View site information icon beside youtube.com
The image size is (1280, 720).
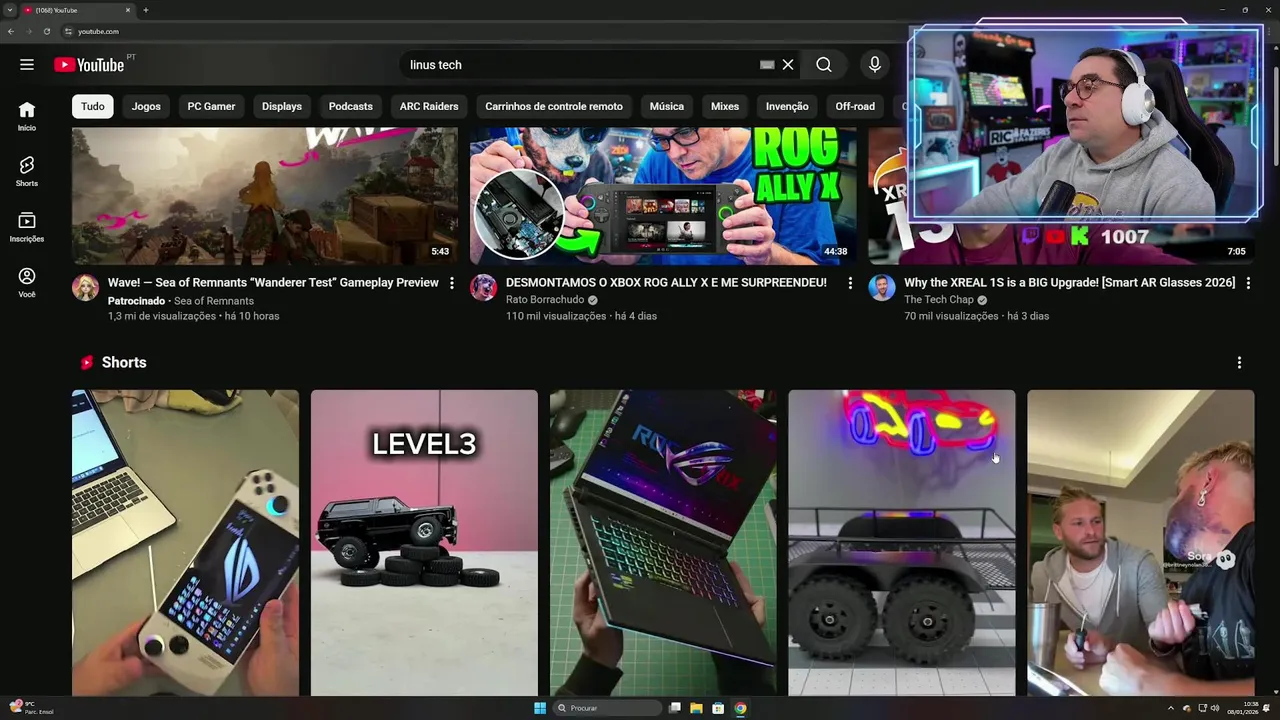[x=68, y=31]
